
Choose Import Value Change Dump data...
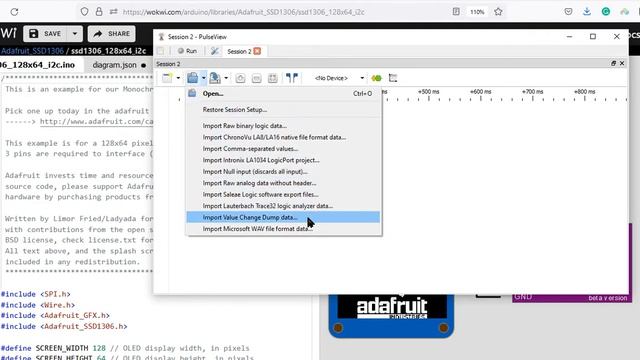(283, 217)
